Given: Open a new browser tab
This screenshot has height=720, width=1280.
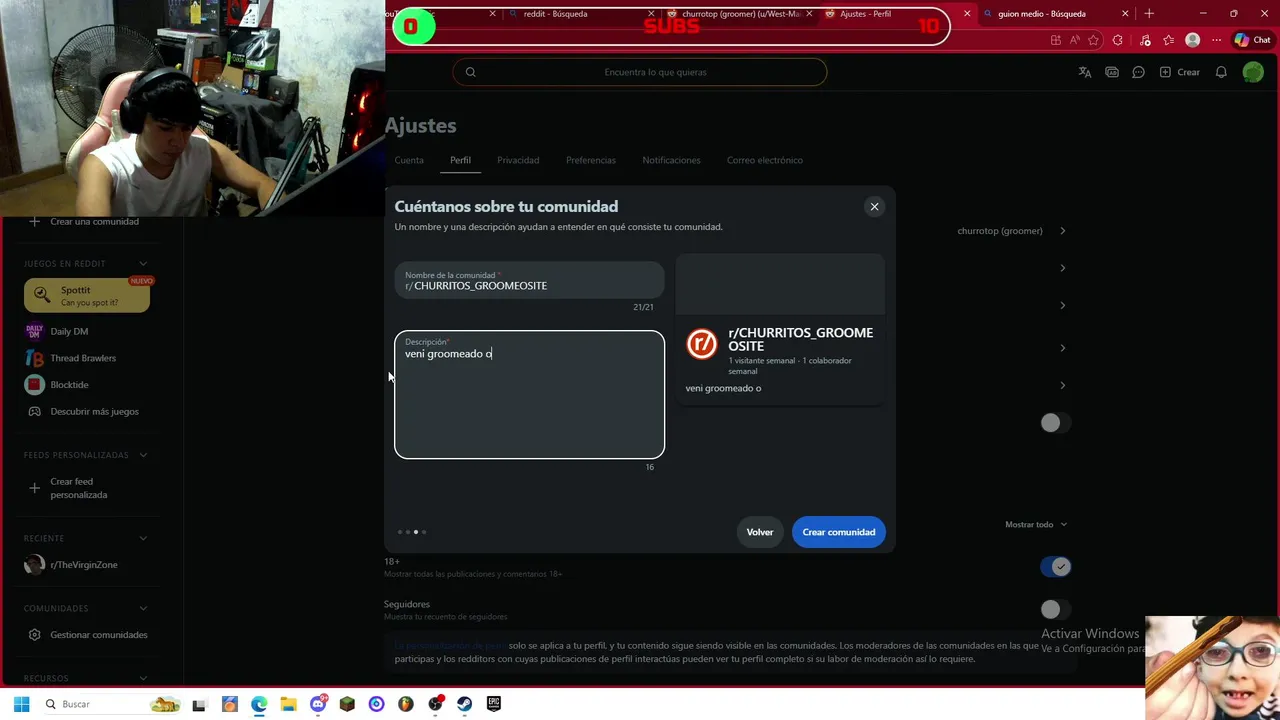Looking at the screenshot, I should pyautogui.click(x=1149, y=14).
